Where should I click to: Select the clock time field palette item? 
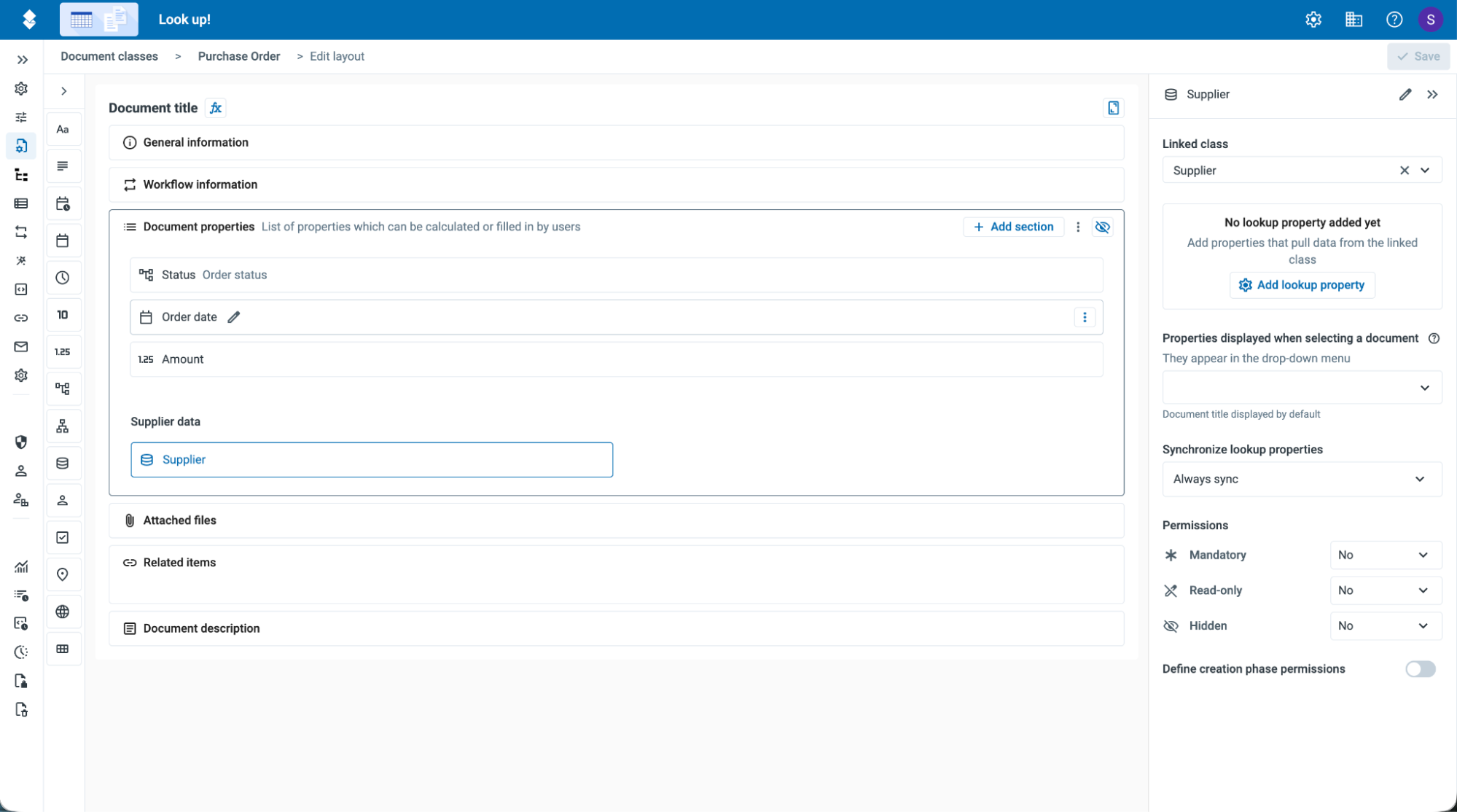[x=63, y=278]
